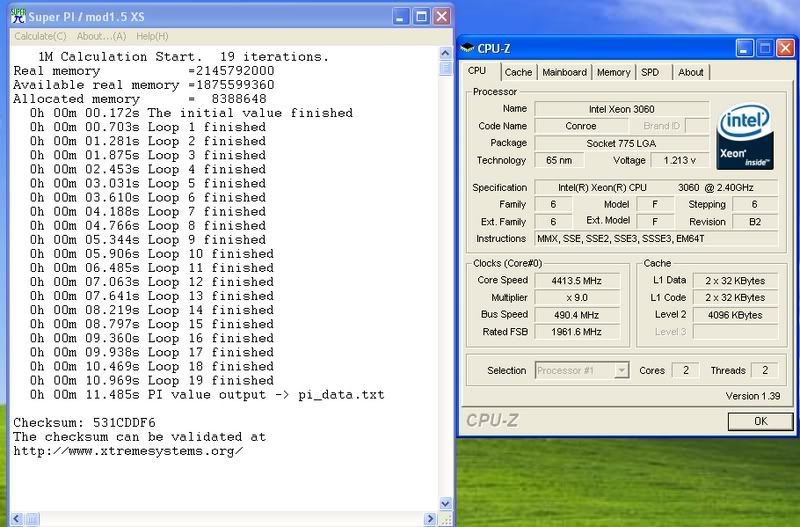Click the OK button in CPU-Z
Image resolution: width=800 pixels, height=527 pixels.
point(760,421)
